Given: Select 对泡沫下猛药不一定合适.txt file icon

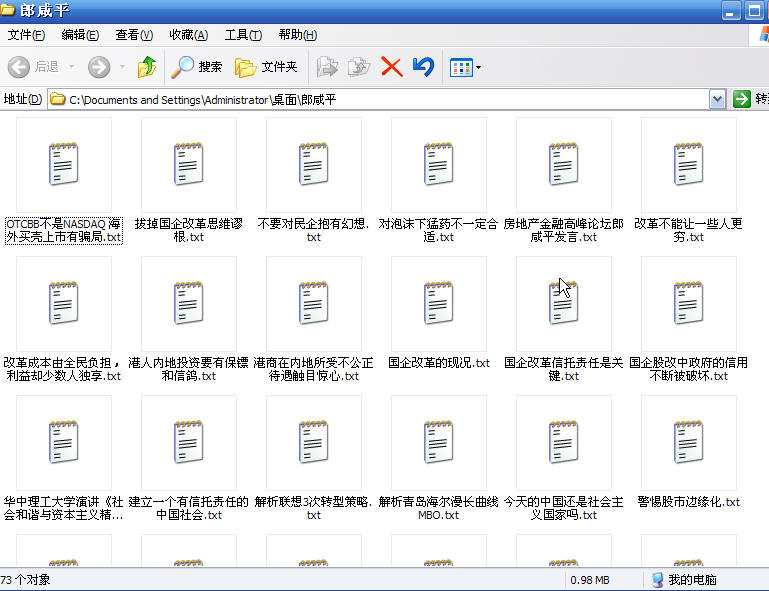Looking at the screenshot, I should tap(438, 164).
